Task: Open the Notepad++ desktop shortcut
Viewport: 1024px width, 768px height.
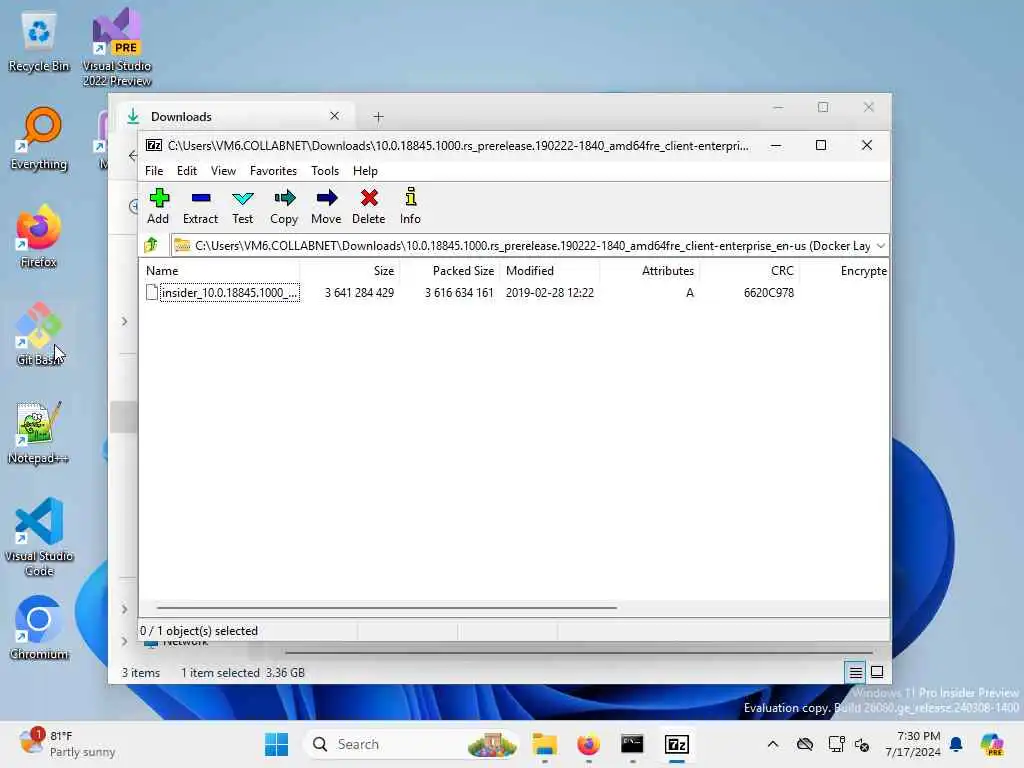Action: [39, 432]
